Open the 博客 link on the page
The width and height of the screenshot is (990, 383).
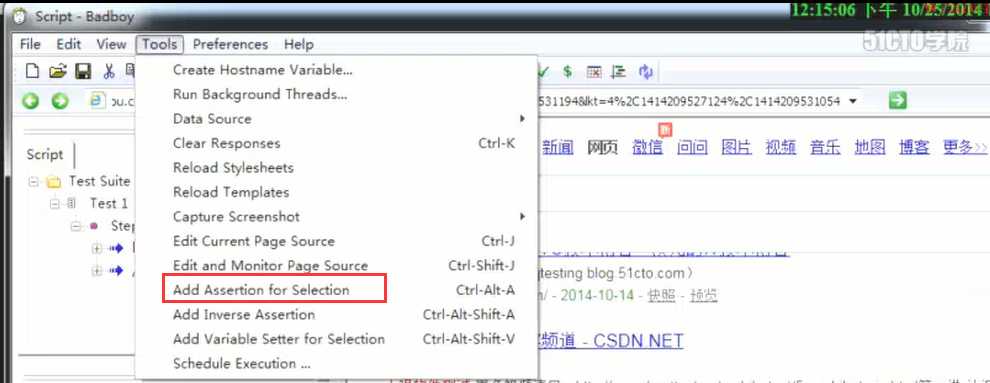point(914,148)
